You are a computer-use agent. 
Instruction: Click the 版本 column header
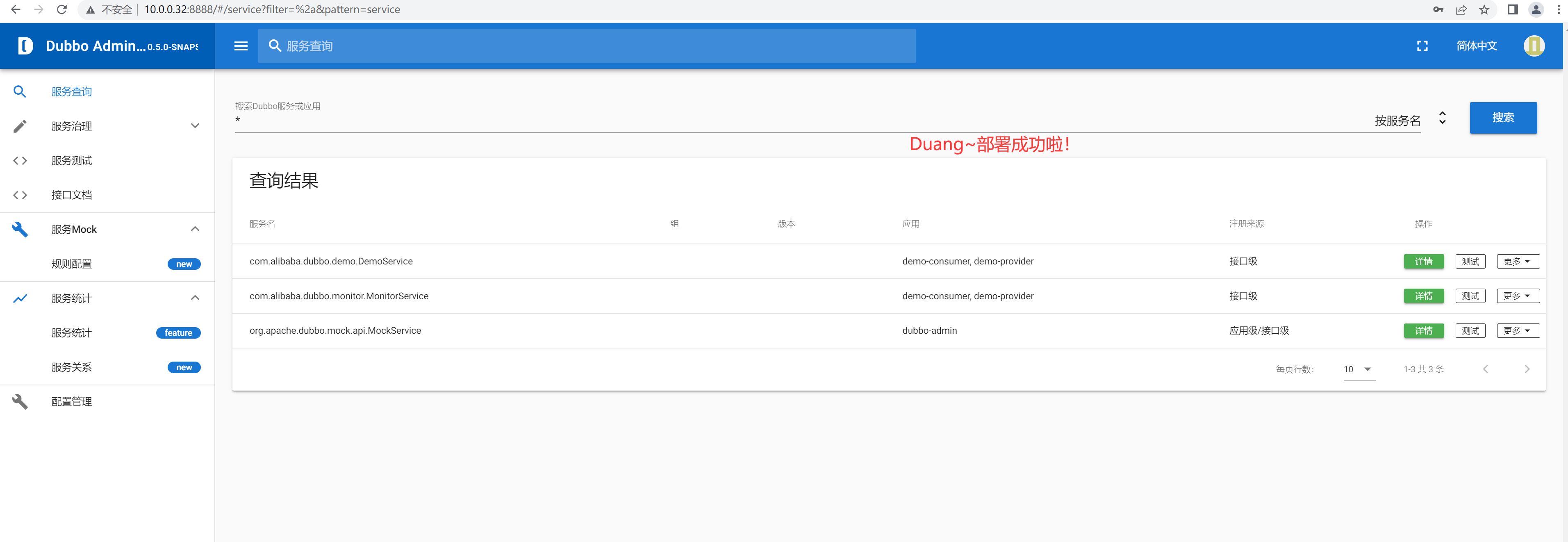point(786,223)
